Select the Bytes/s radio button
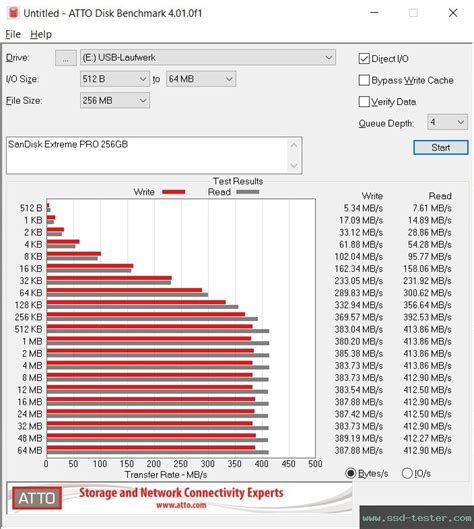 [351, 473]
